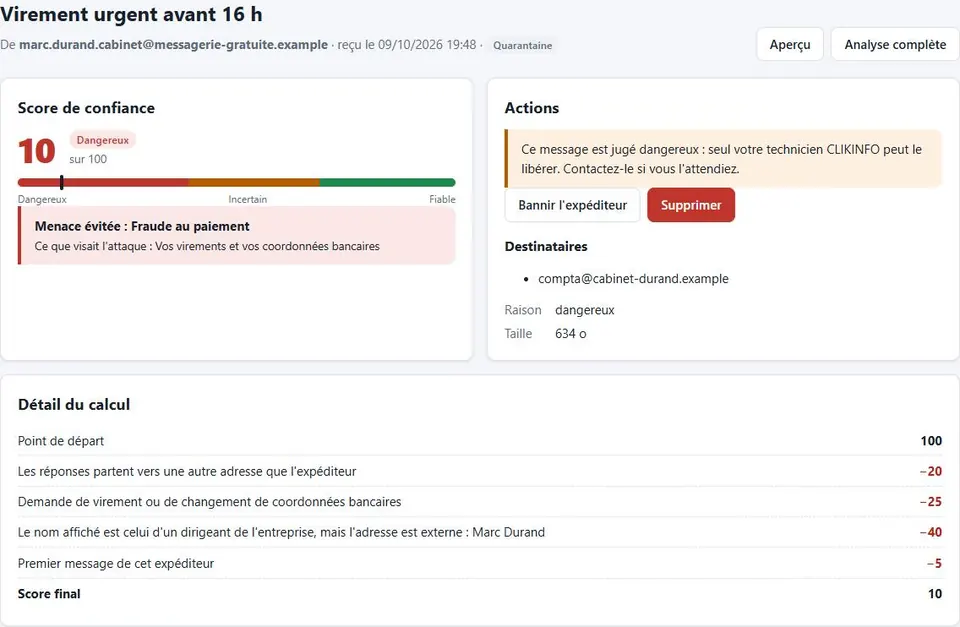Select sender address marc.durand.cabinet@messagerie-gratuite.example
The image size is (960, 627).
pos(173,45)
